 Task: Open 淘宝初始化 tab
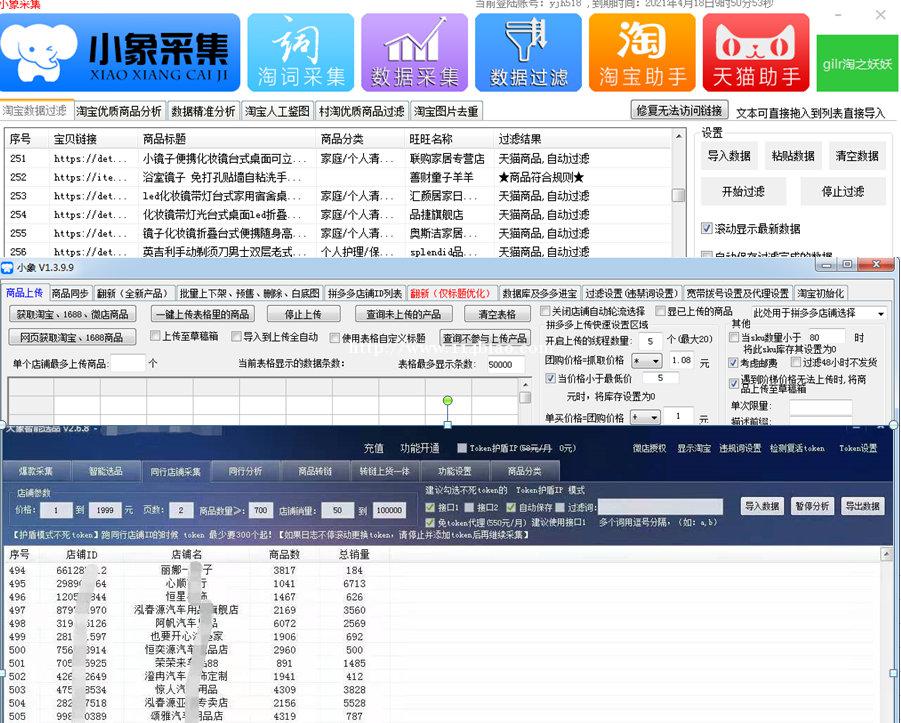click(820, 293)
